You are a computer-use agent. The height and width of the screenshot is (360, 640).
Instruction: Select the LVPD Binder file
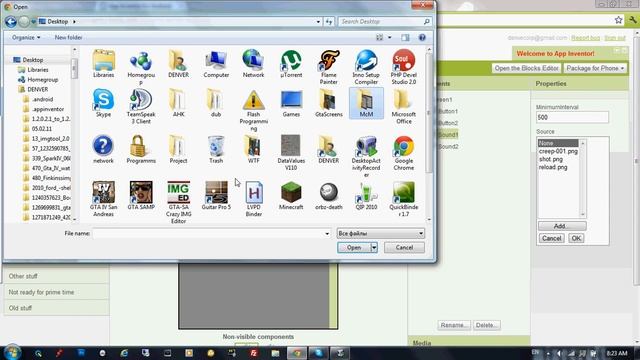pos(253,199)
